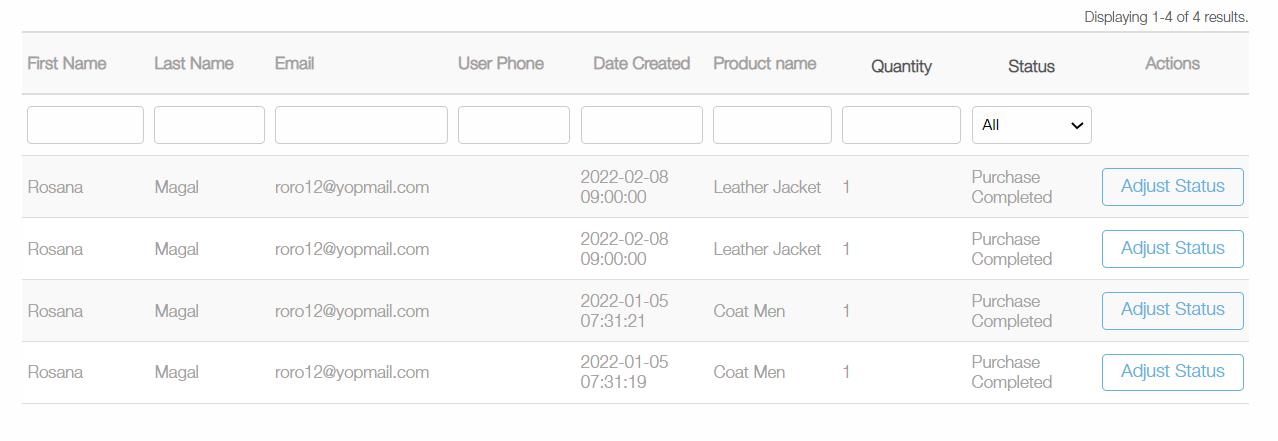
Task: Select the User Phone filter field
Action: pos(514,125)
